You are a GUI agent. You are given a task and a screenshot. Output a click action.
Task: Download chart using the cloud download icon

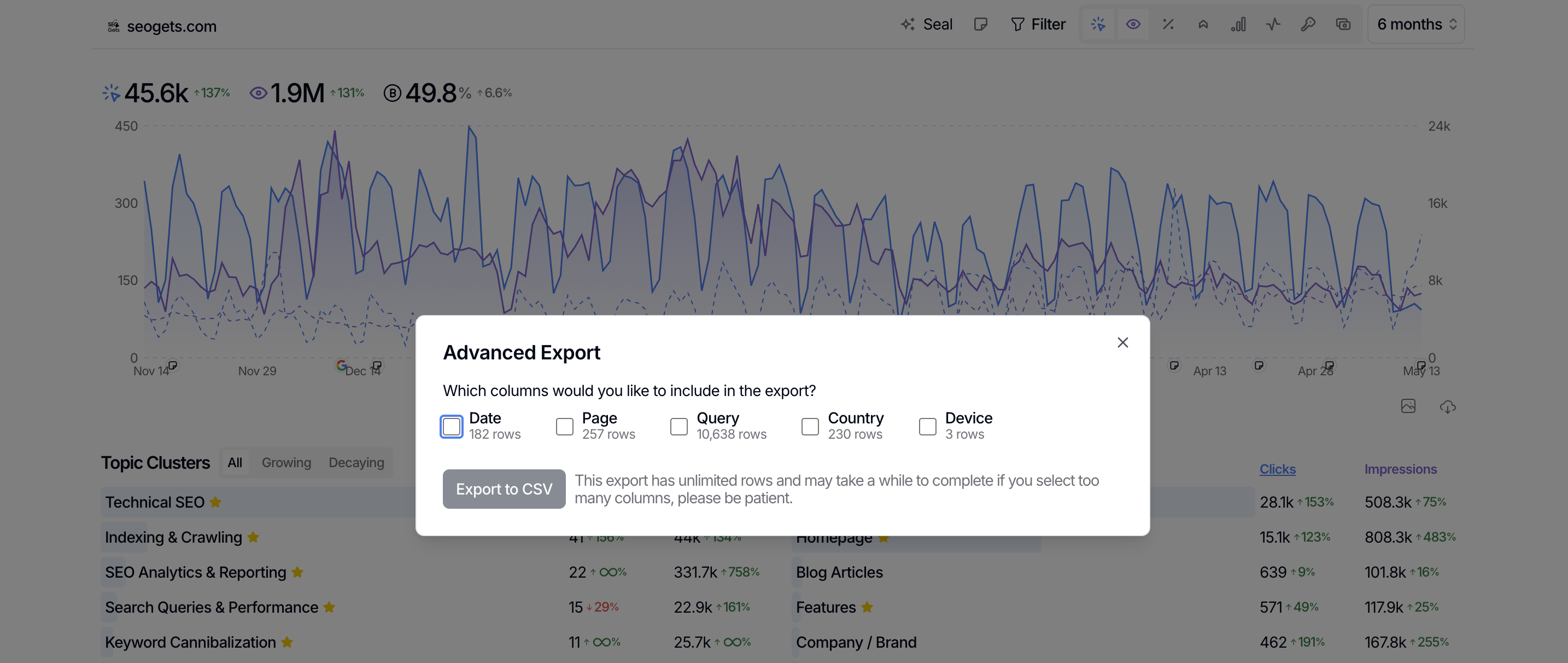[x=1448, y=406]
